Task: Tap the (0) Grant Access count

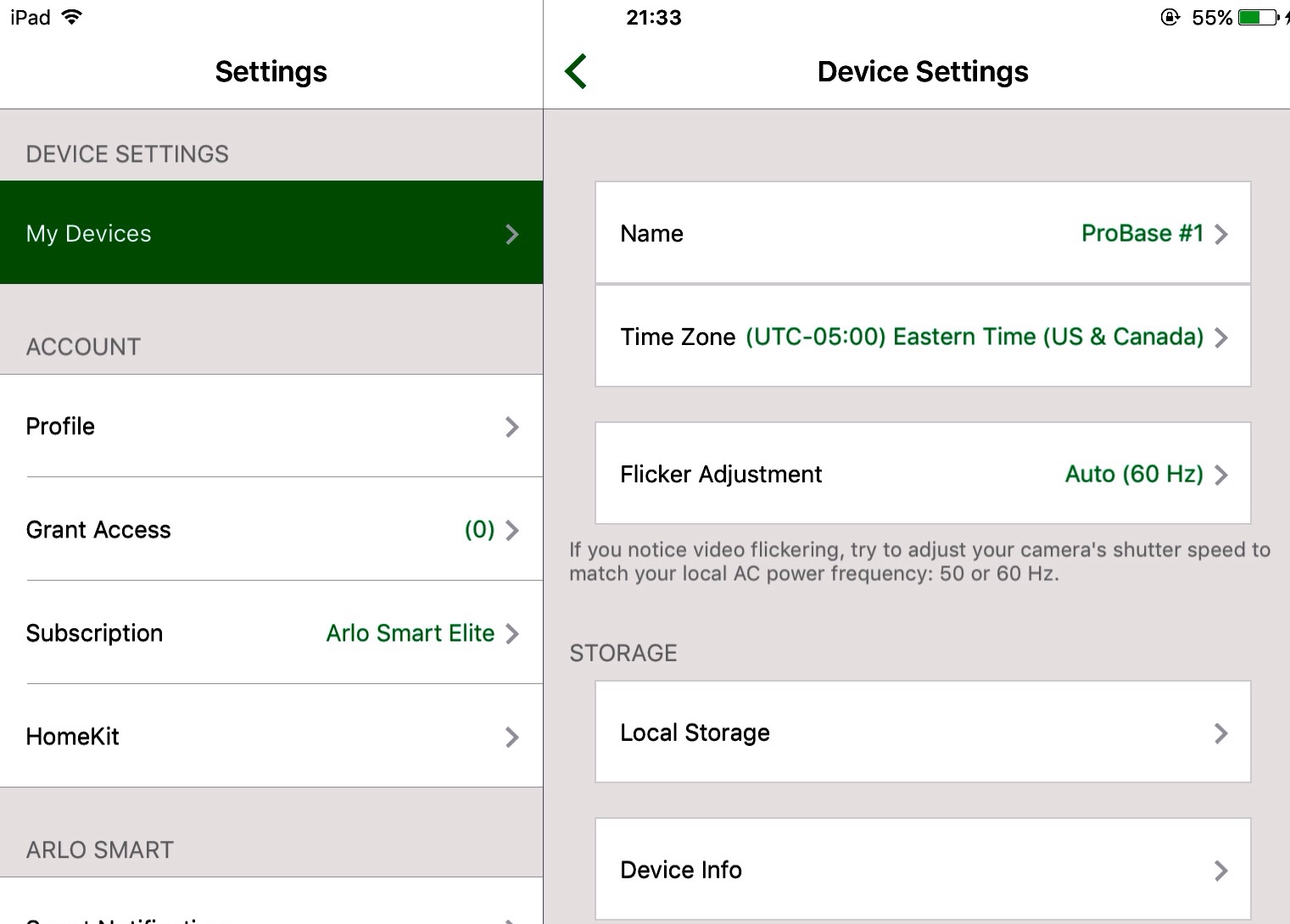Action: click(x=479, y=530)
